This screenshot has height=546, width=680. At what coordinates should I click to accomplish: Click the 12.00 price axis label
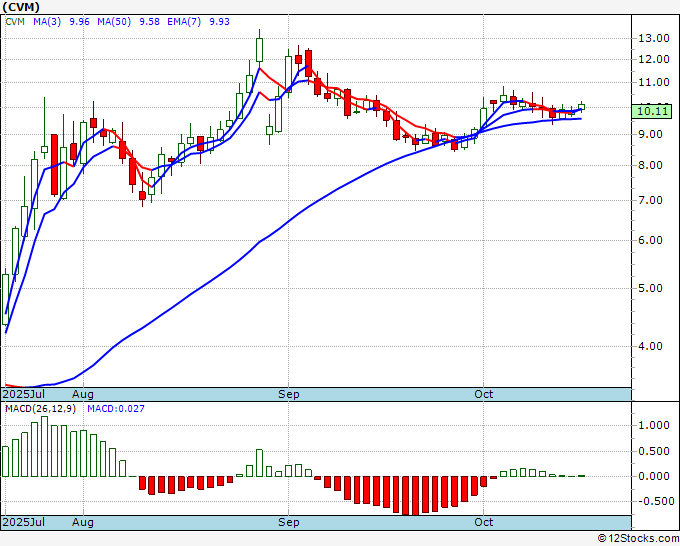pyautogui.click(x=654, y=59)
